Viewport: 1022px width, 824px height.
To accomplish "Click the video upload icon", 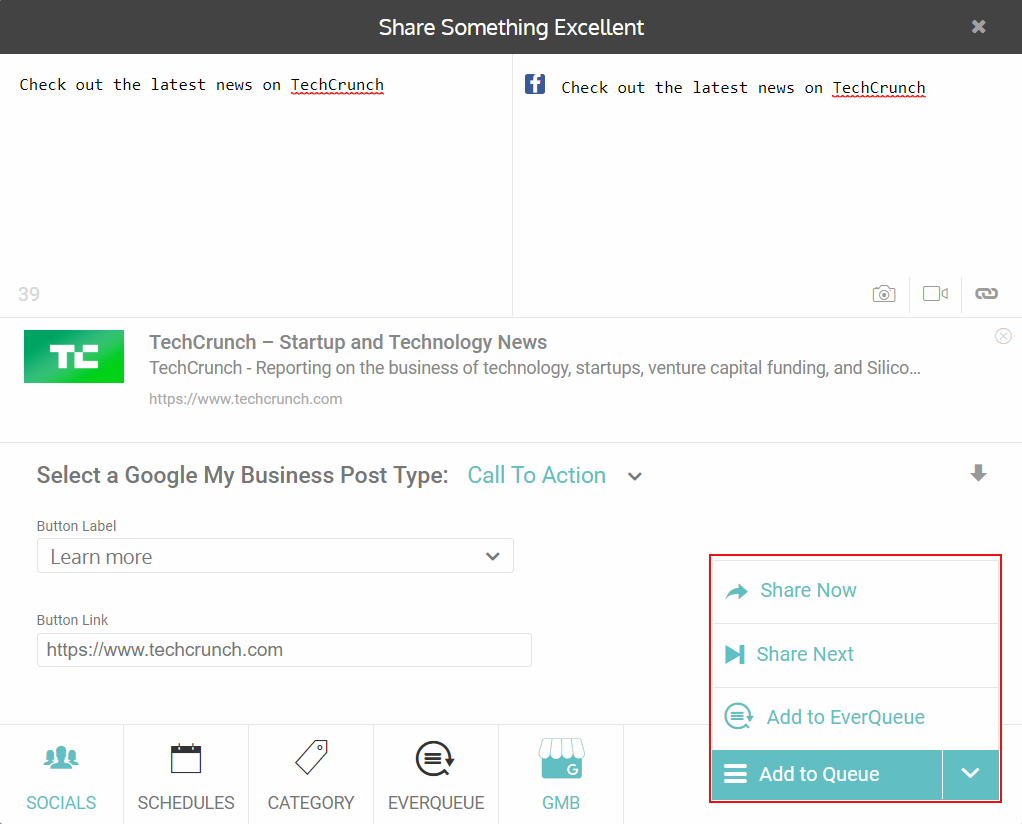I will click(935, 294).
